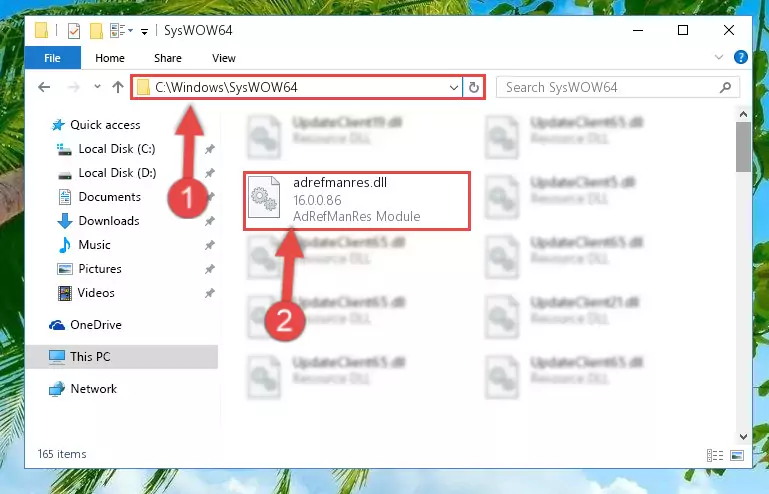The width and height of the screenshot is (769, 494).
Task: Expand the address bar history dropdown
Action: pos(454,88)
